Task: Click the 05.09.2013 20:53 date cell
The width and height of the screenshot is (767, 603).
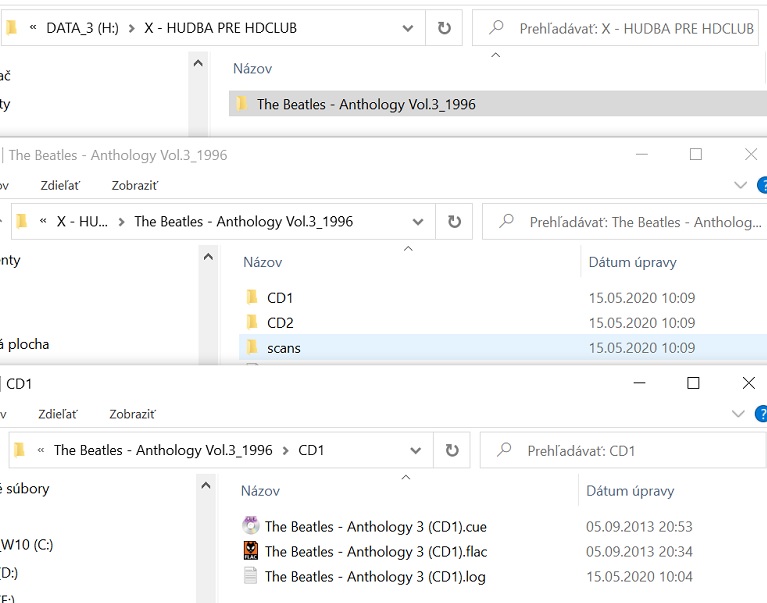Action: point(639,527)
